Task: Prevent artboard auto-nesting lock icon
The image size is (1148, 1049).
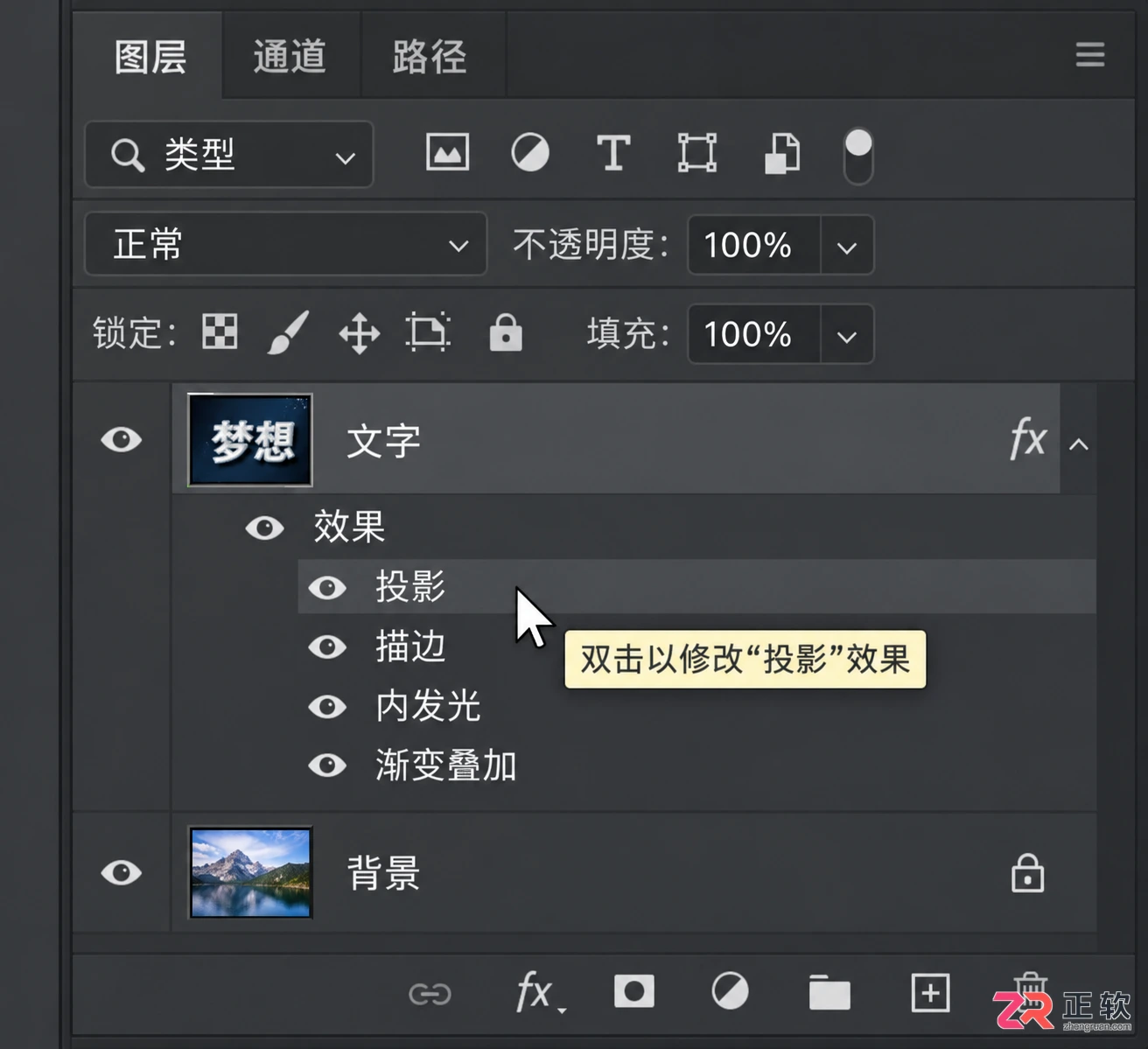Action: click(x=429, y=332)
